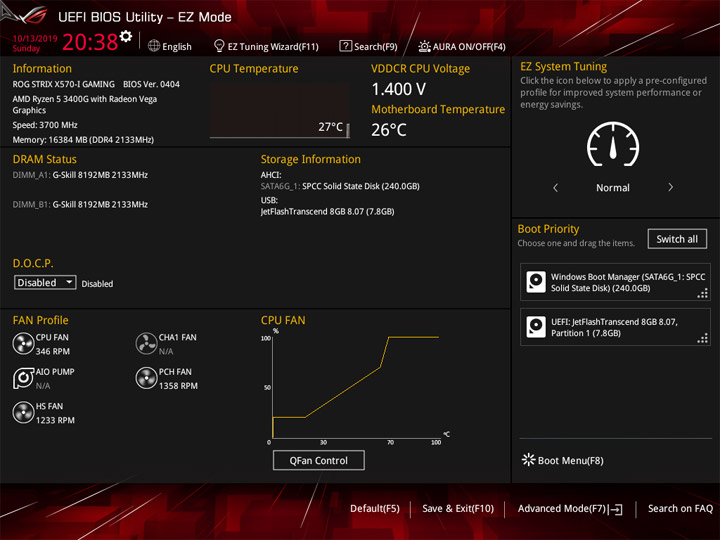Select UEFI JetFlashTranscend boot entry
The width and height of the screenshot is (720, 540).
615,327
